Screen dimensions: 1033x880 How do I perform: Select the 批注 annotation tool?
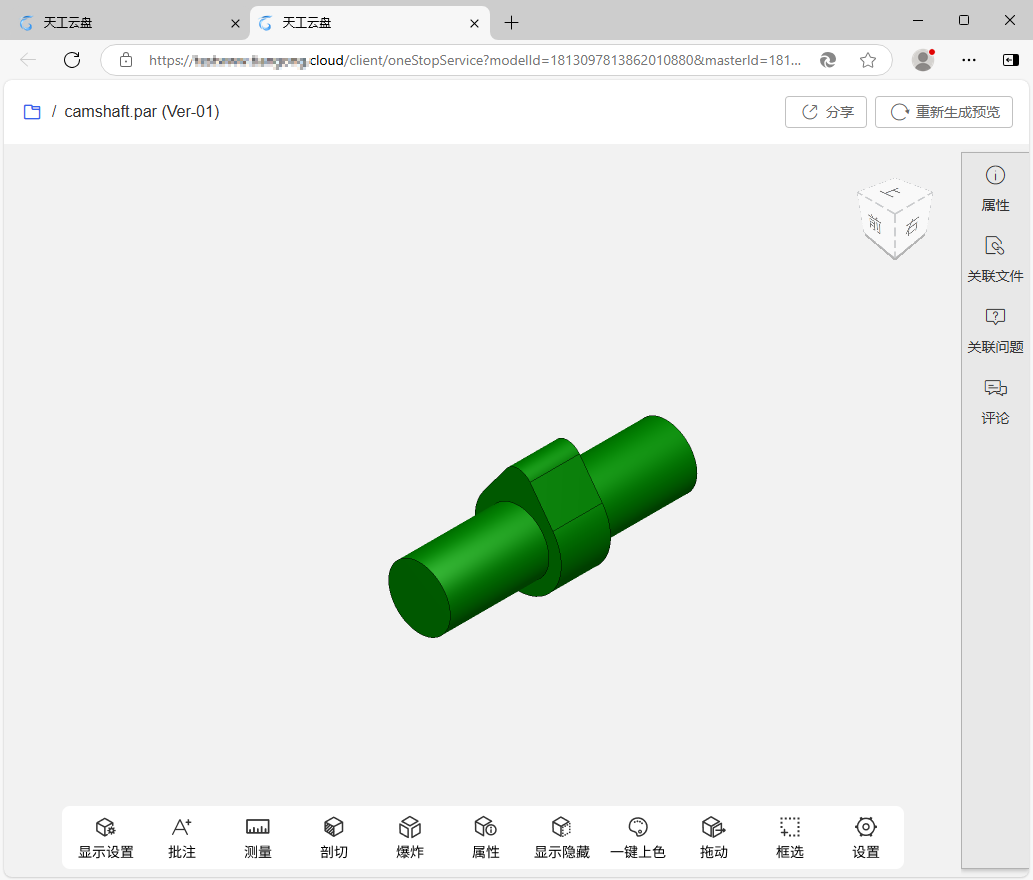pos(182,838)
